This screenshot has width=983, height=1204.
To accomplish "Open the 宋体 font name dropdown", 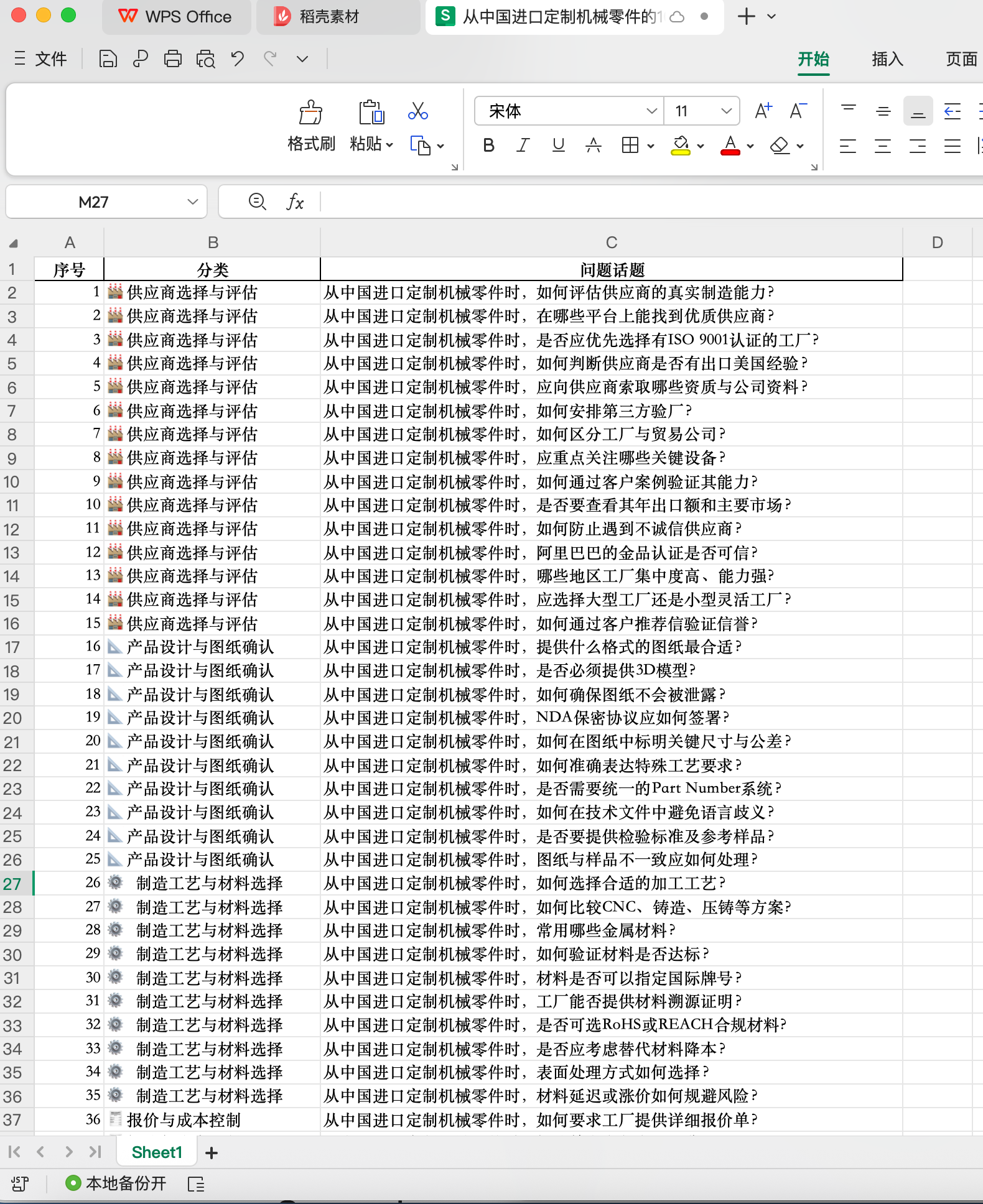I will [x=651, y=111].
